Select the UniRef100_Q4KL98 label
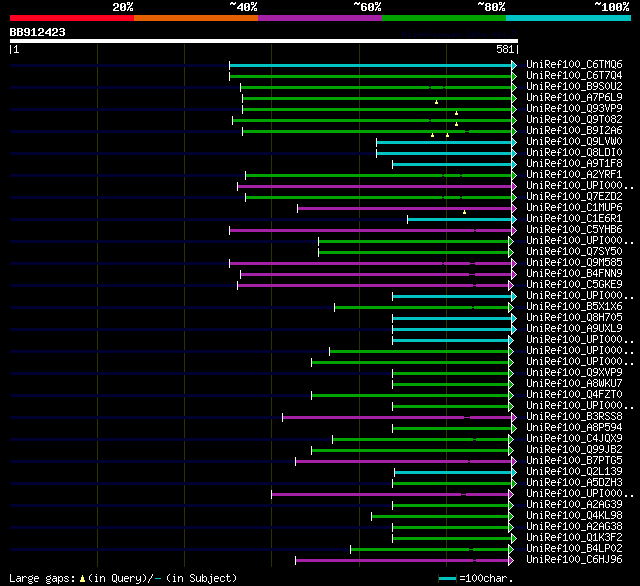This screenshot has width=640, height=586. pyautogui.click(x=574, y=516)
